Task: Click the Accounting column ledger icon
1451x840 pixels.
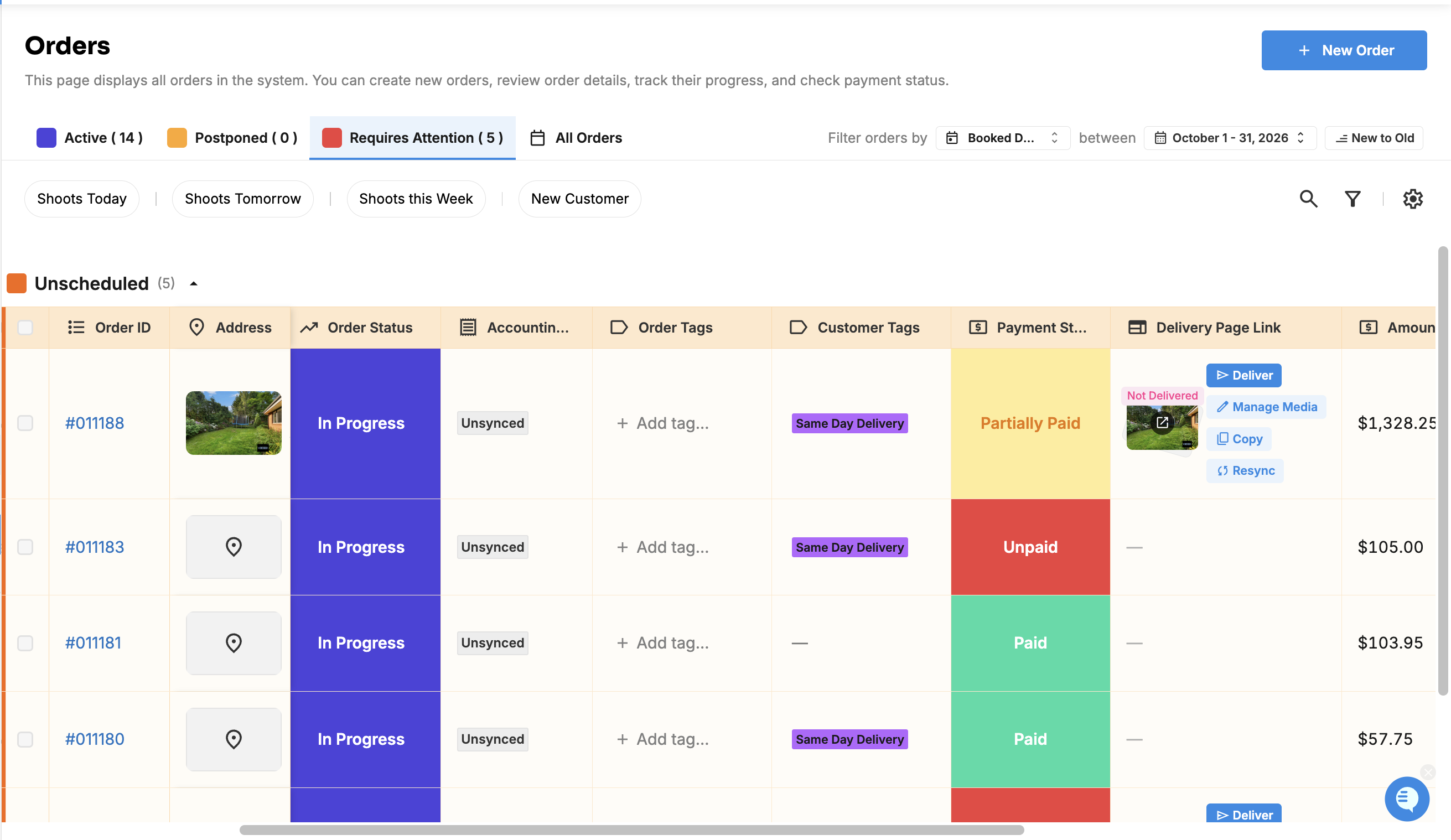Action: pyautogui.click(x=468, y=327)
